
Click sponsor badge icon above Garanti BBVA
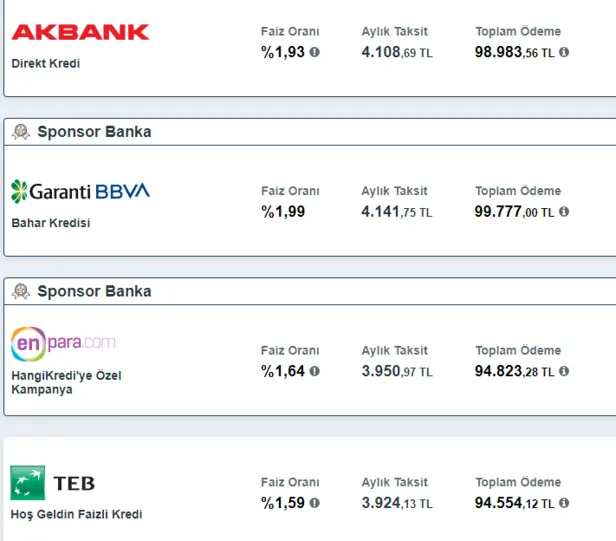coord(21,132)
